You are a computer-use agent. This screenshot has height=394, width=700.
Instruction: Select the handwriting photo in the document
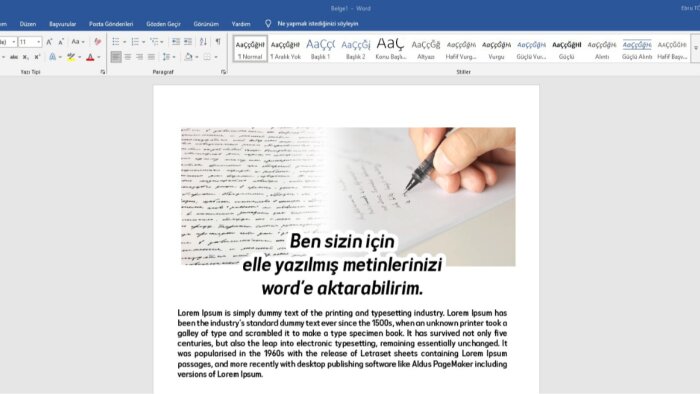pyautogui.click(x=348, y=197)
